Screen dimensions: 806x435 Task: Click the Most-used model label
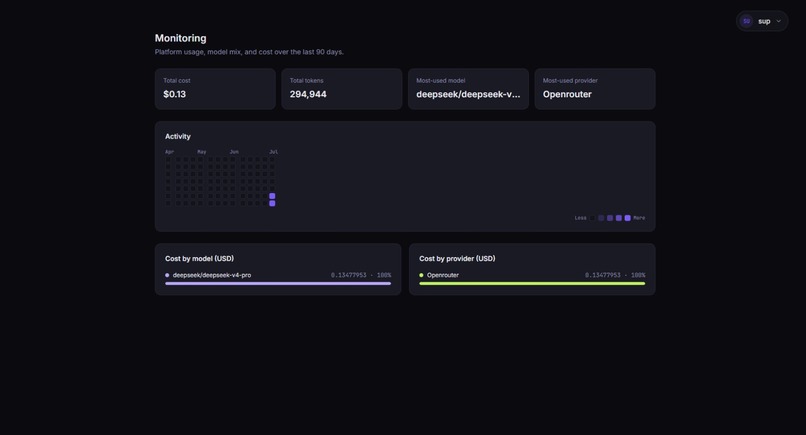point(441,81)
